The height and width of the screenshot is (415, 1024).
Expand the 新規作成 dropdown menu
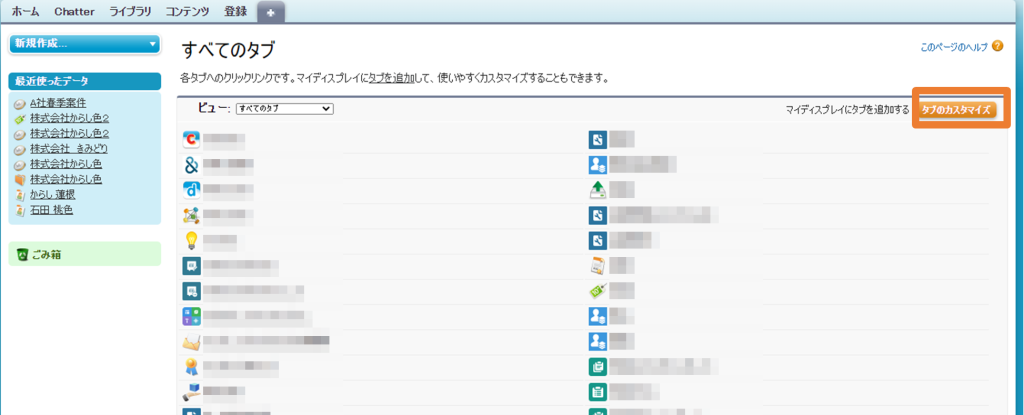point(85,44)
